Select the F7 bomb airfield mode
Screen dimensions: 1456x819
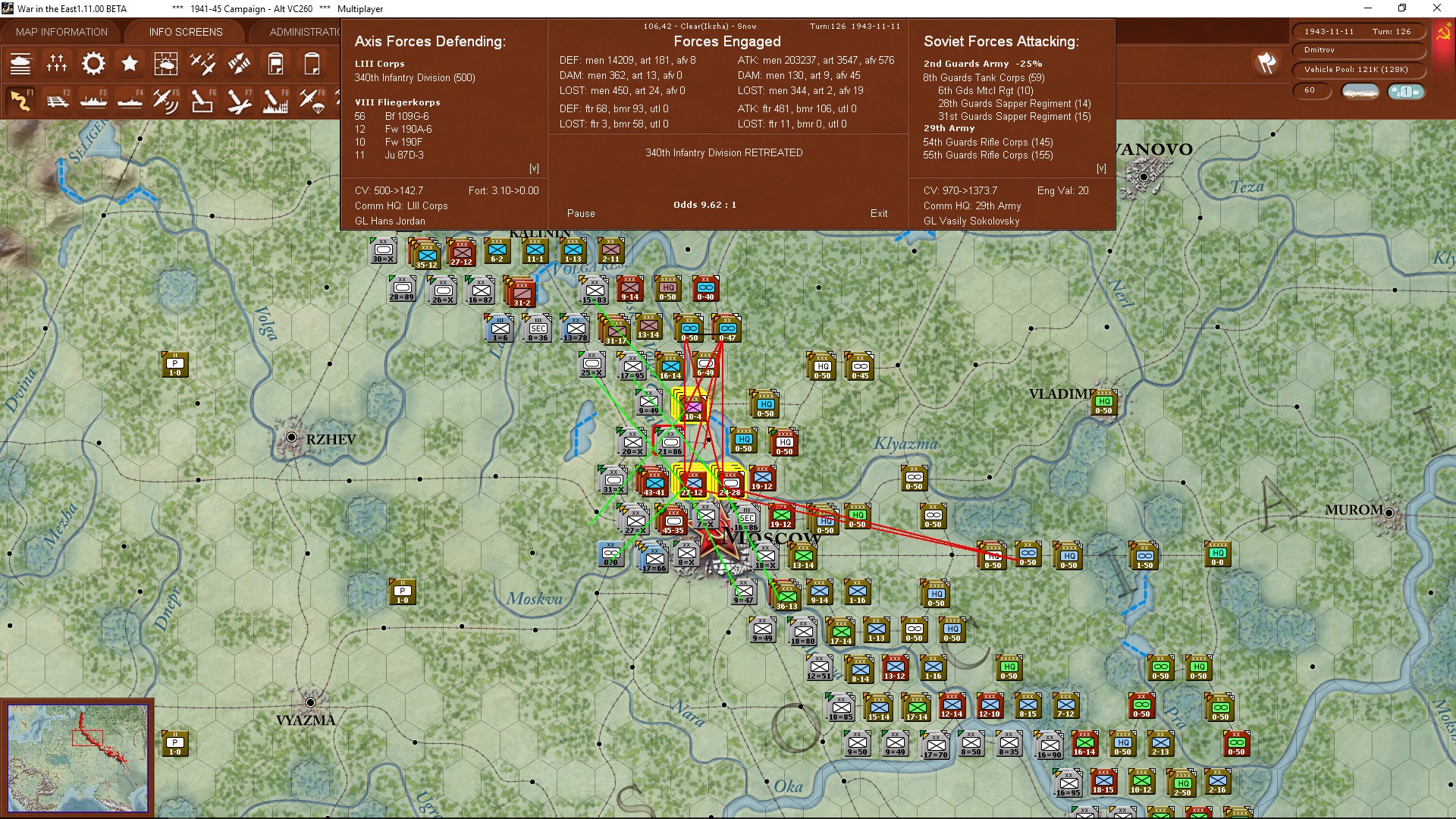coord(239,101)
